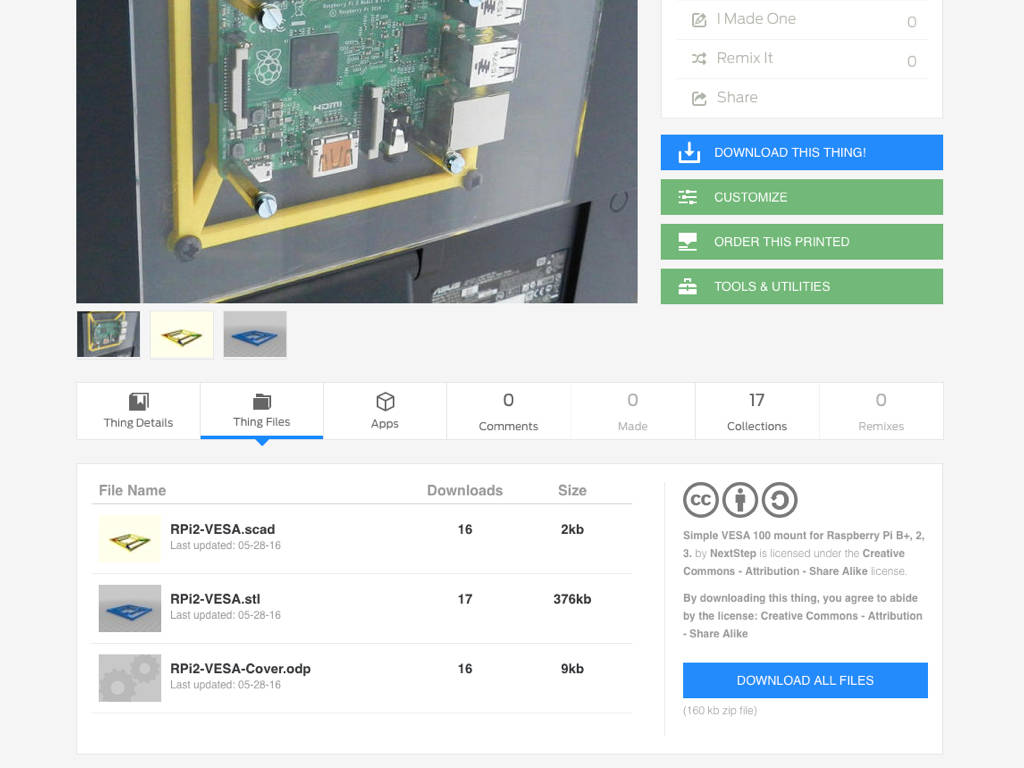
Task: Open the NextStep author link
Action: [733, 553]
